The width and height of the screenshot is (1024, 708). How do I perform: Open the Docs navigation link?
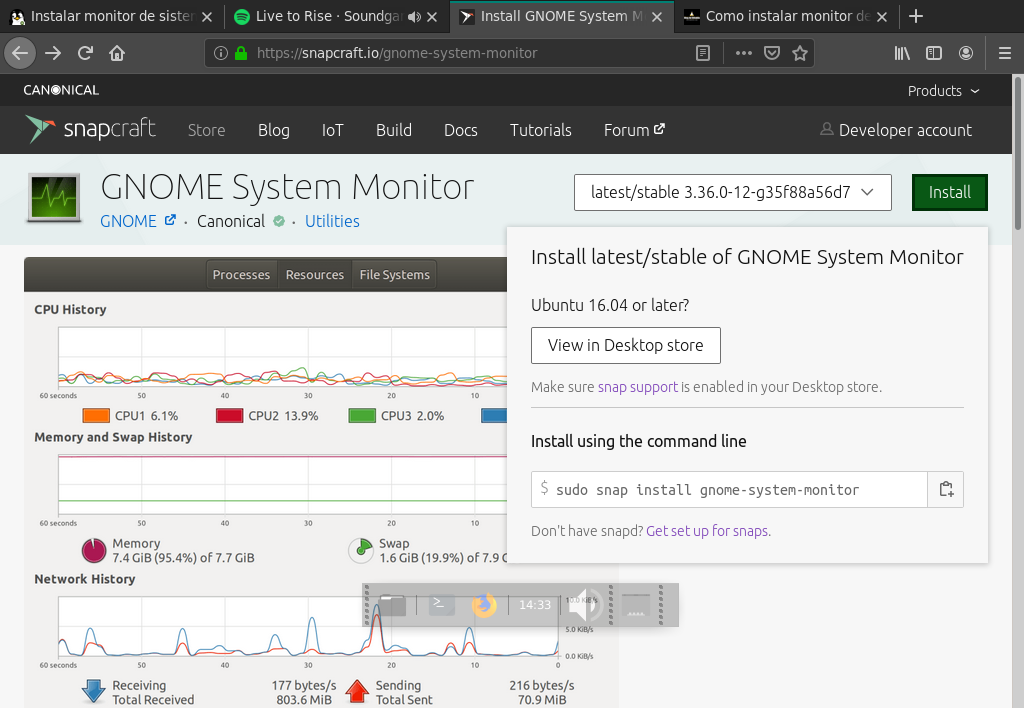pos(460,130)
